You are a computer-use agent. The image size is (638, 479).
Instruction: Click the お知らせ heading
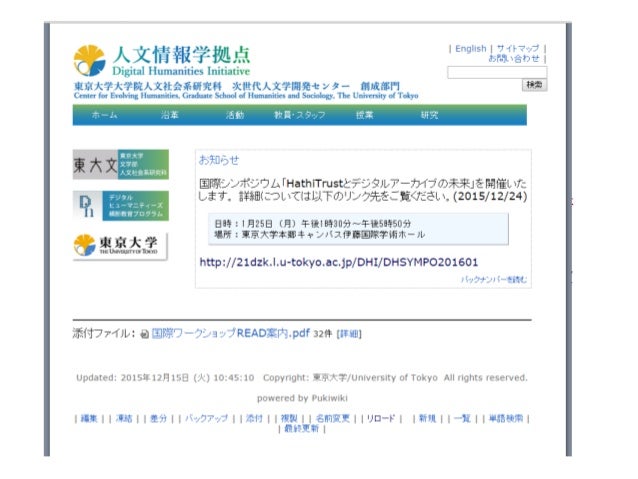219,160
